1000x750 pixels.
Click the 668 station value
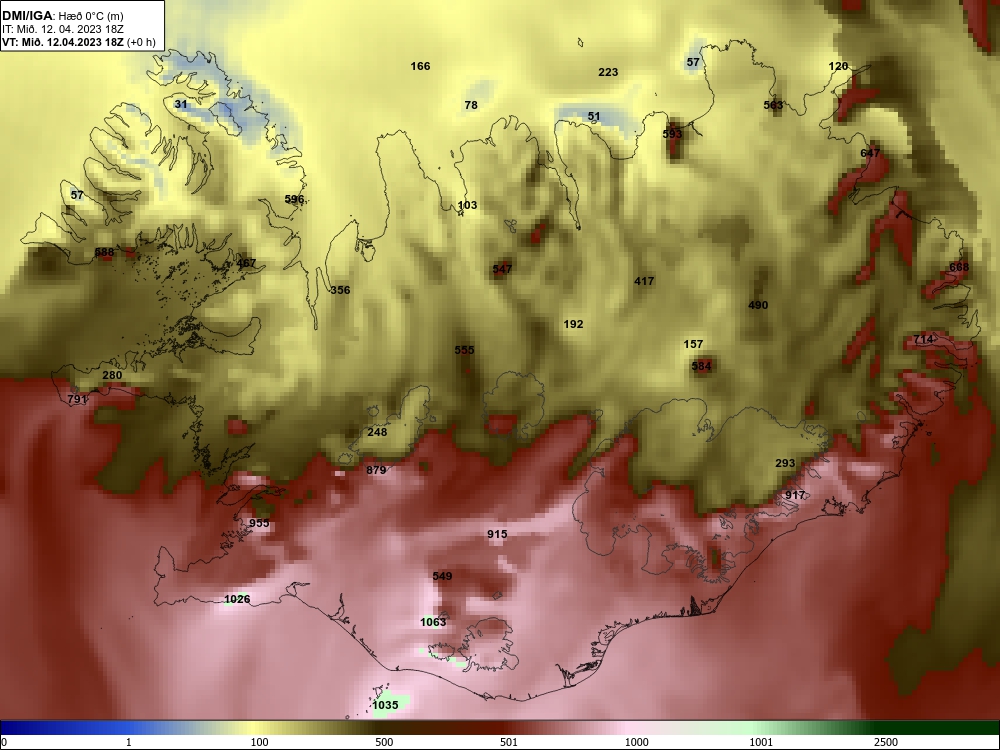coord(959,267)
